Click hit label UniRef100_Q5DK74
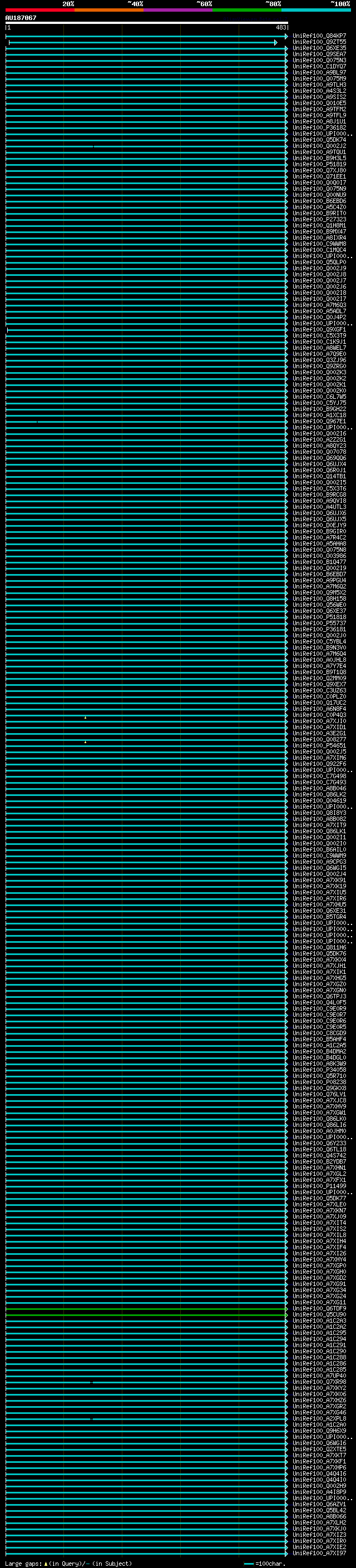 click(319, 140)
